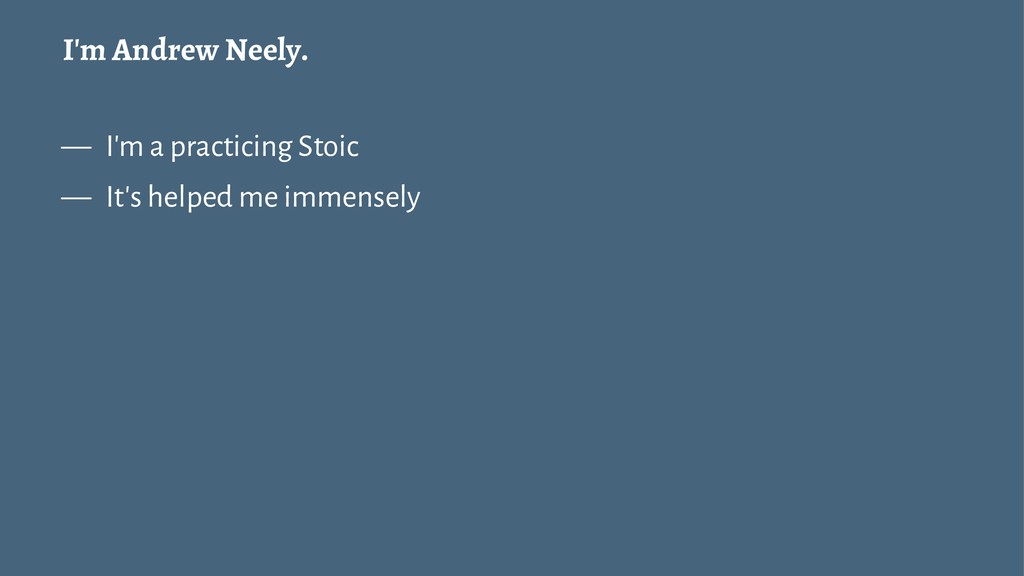Click the "I'm a practicing Stoic" bullet line

[232, 146]
